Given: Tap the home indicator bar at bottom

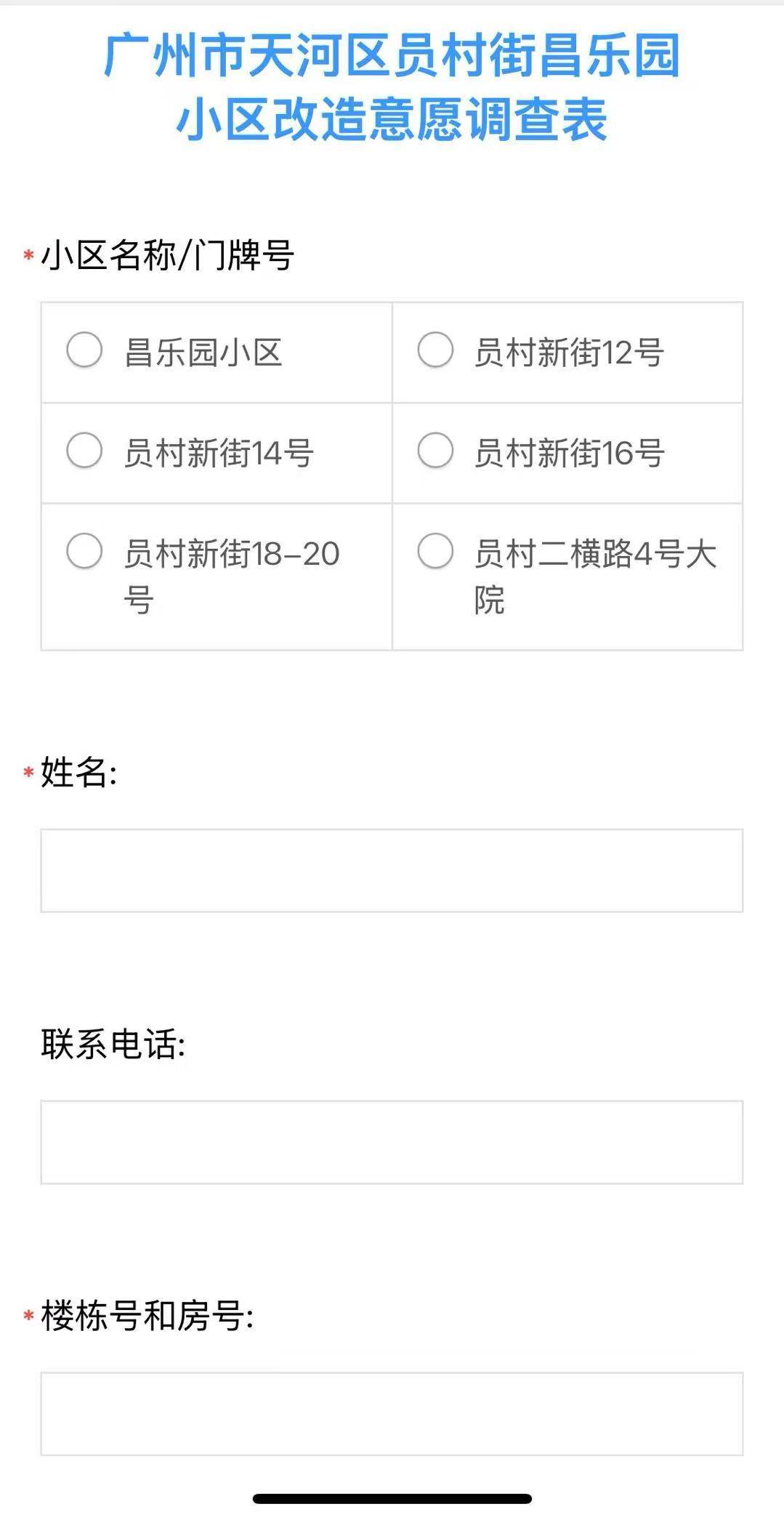Looking at the screenshot, I should (x=392, y=1498).
